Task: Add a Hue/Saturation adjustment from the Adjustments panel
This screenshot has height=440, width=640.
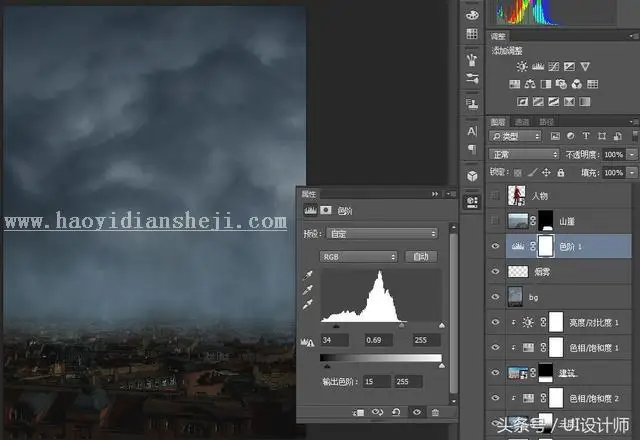Action: tap(515, 84)
